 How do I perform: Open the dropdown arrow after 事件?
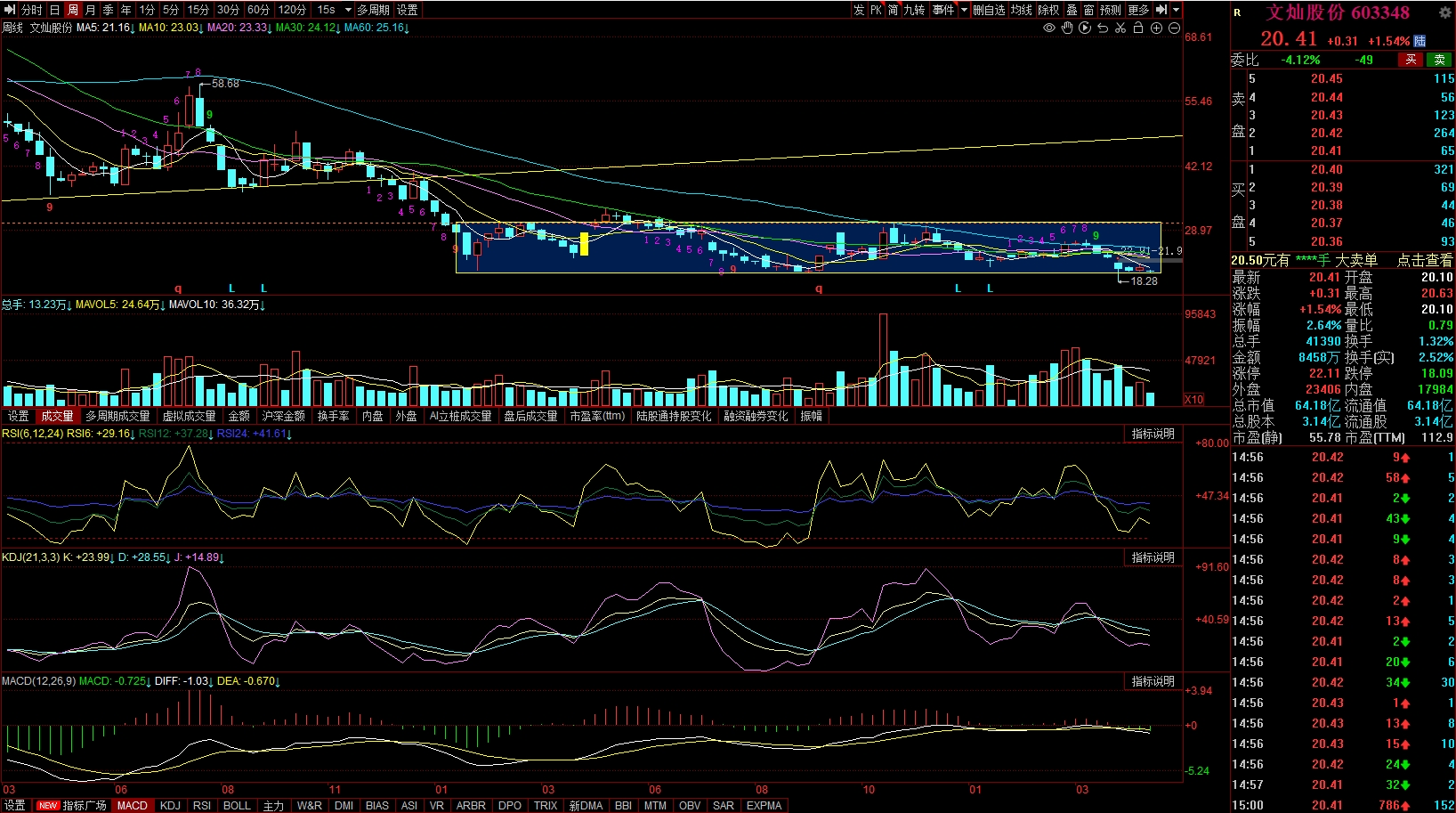964,10
